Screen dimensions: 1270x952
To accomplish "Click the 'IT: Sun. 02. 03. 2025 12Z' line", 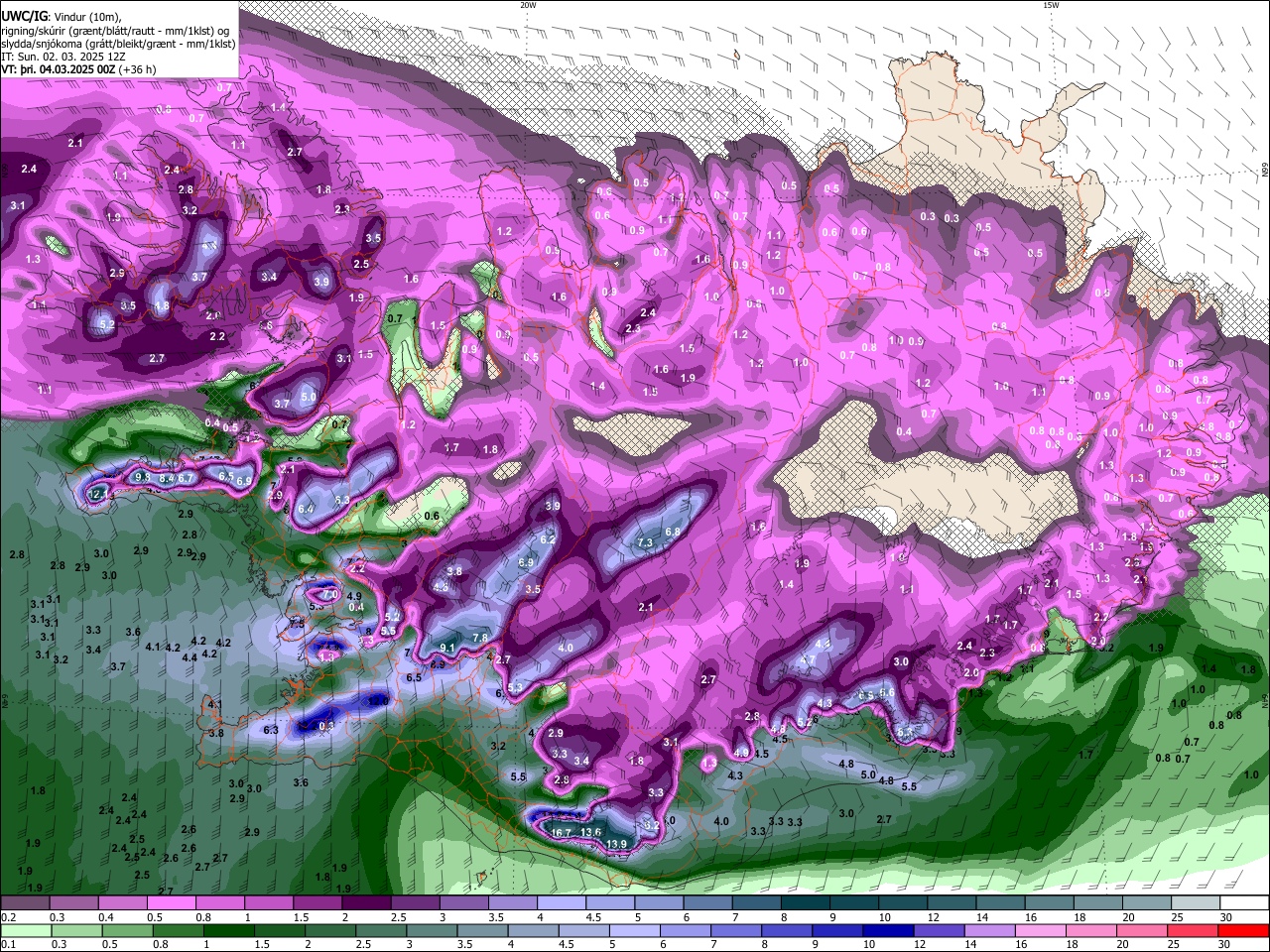I will (65, 57).
